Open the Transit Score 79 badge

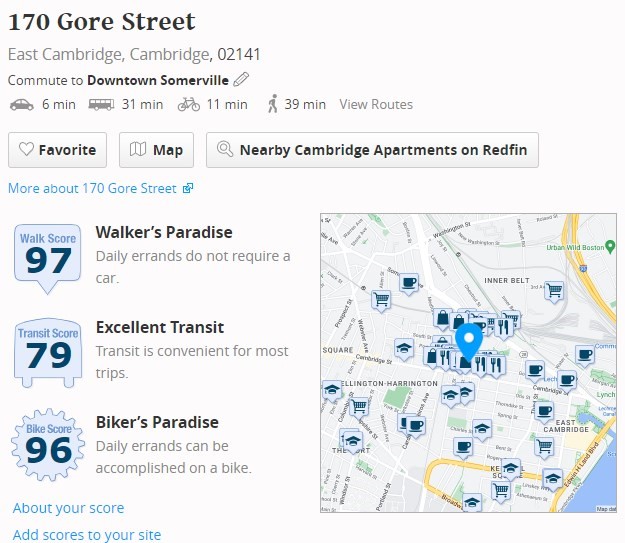48,352
